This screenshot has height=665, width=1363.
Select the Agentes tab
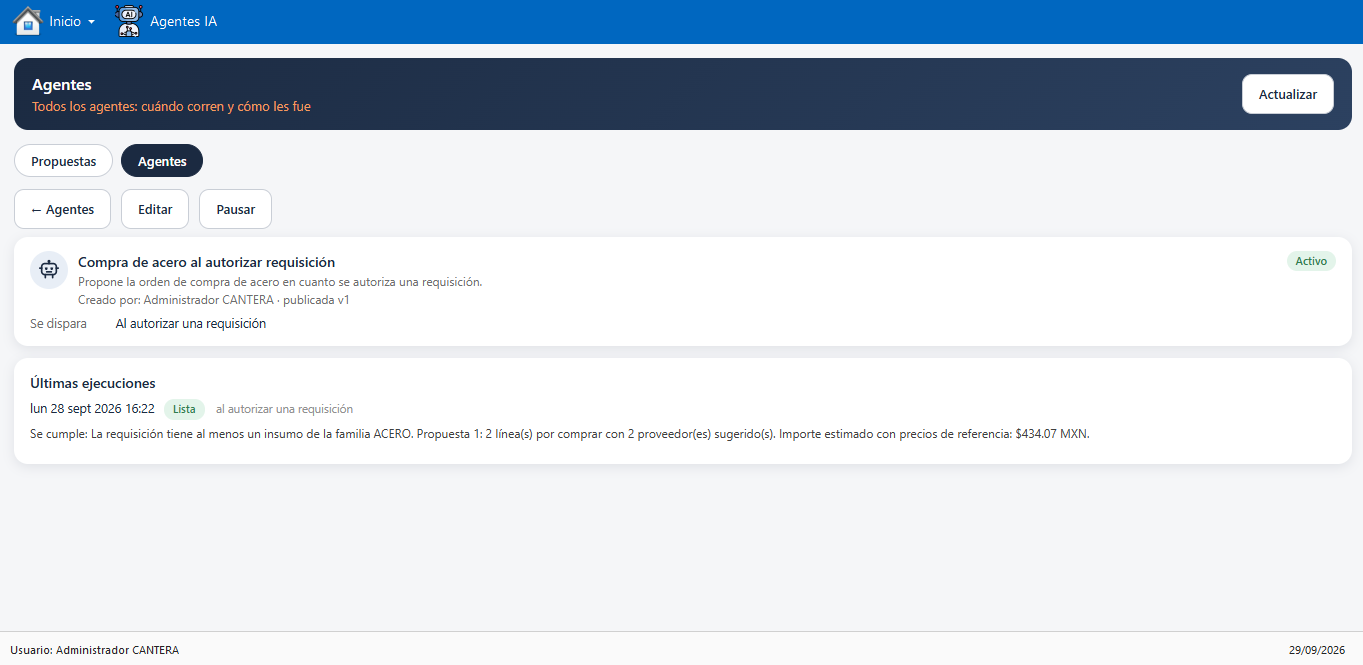pos(162,161)
